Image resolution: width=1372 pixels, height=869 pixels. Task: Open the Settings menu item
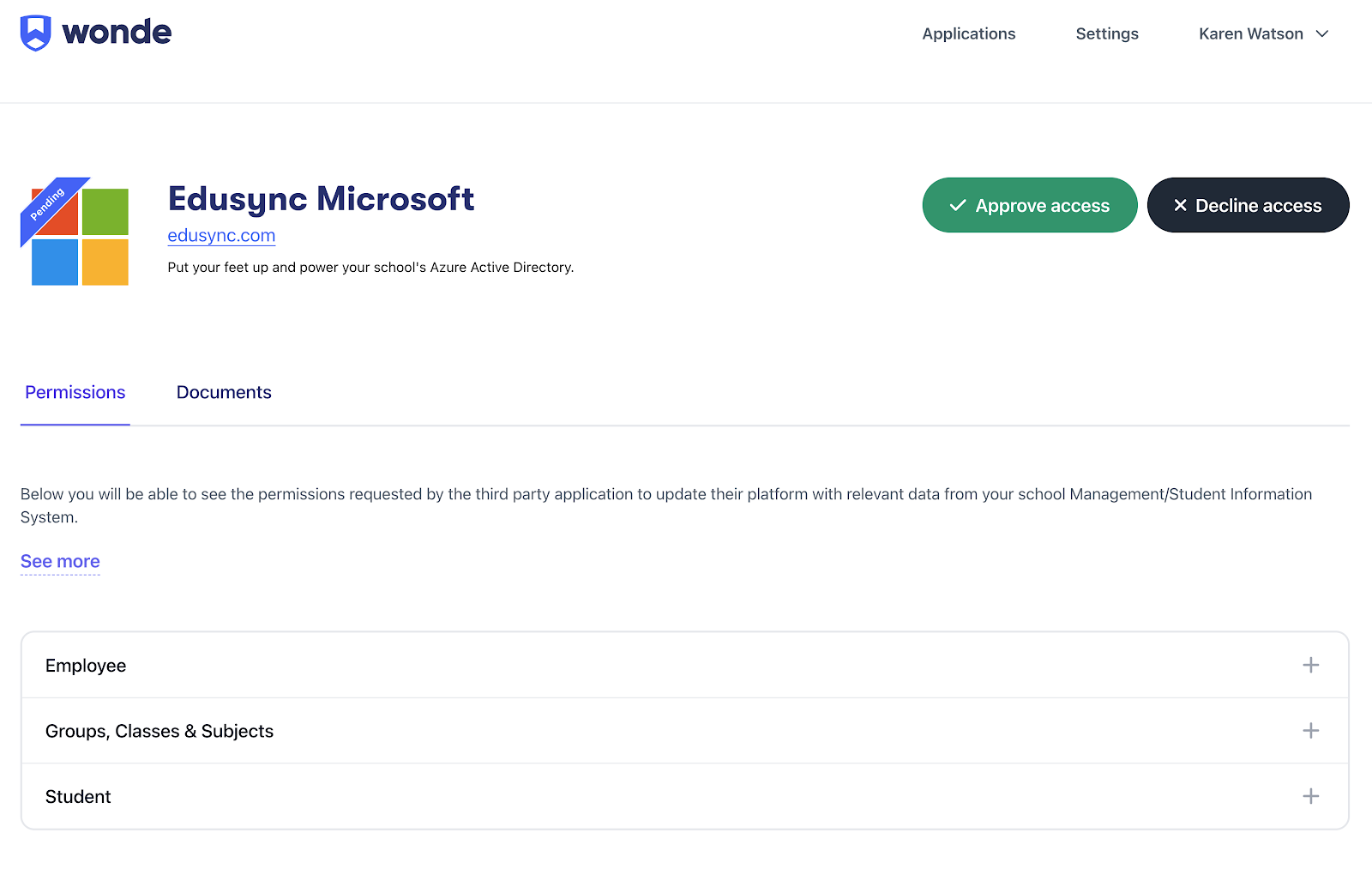point(1107,34)
